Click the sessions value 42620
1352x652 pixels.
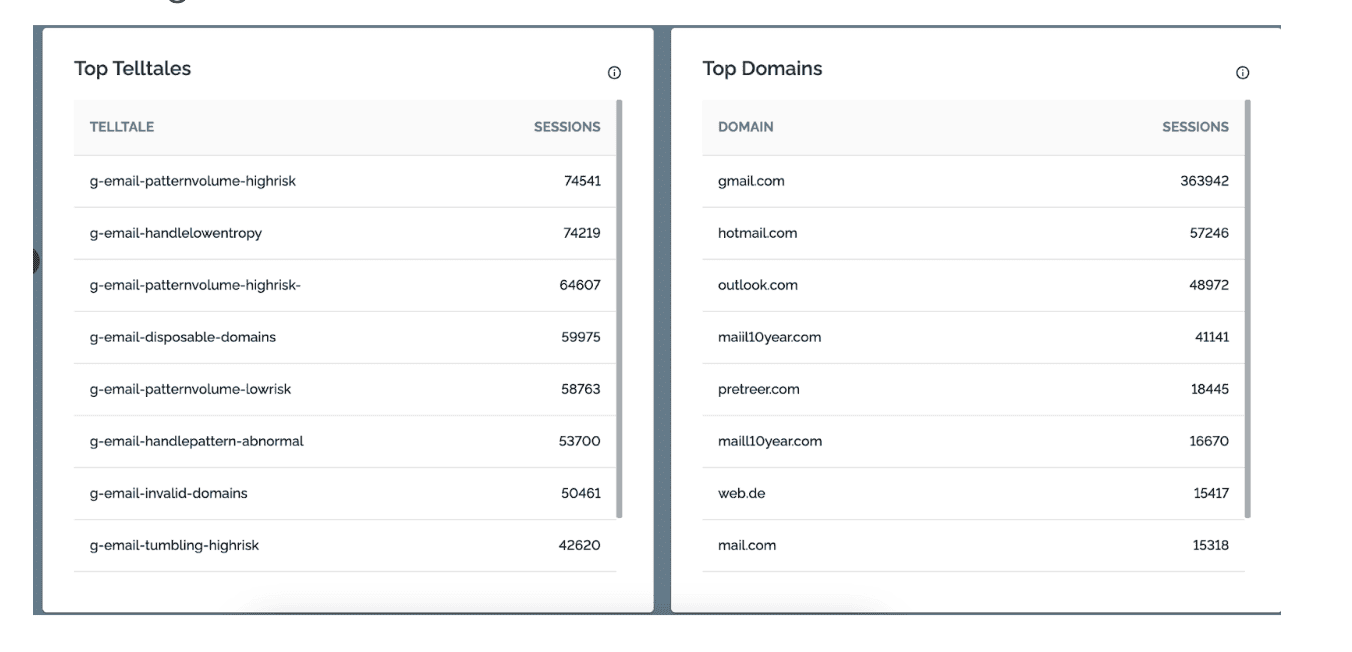click(x=580, y=545)
